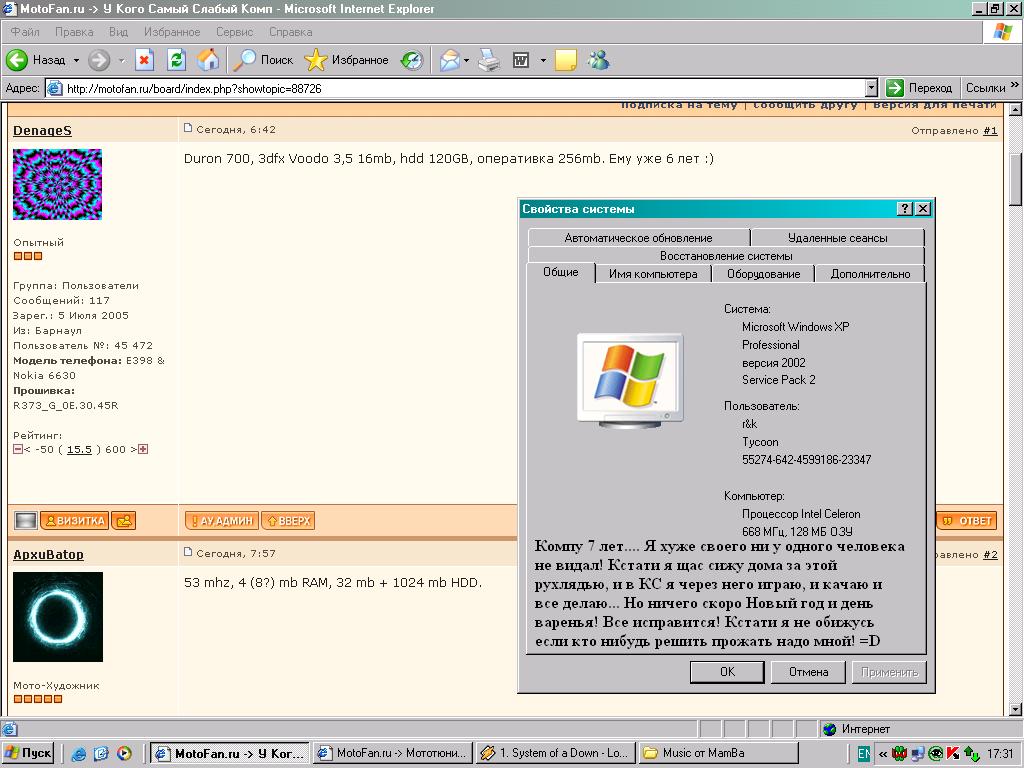
Task: Open ApxuBatop user profile link
Action: (x=48, y=554)
